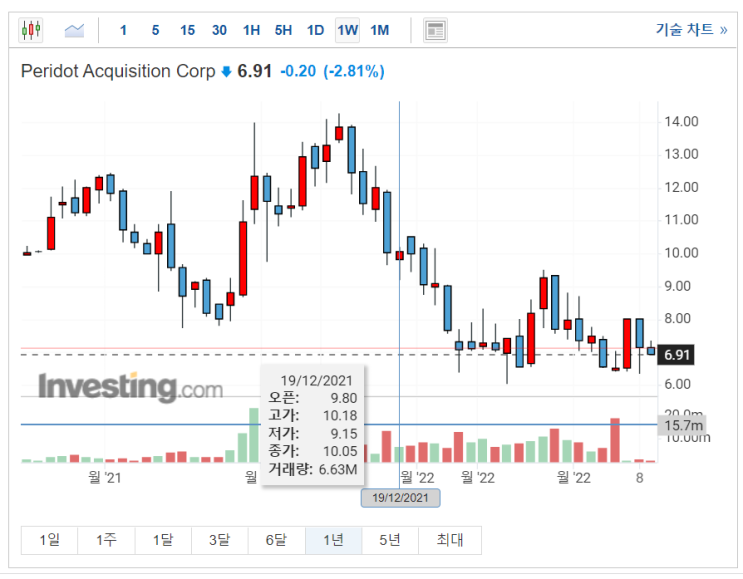Set interval to 5 minutes
This screenshot has height=579, width=743.
pyautogui.click(x=155, y=30)
